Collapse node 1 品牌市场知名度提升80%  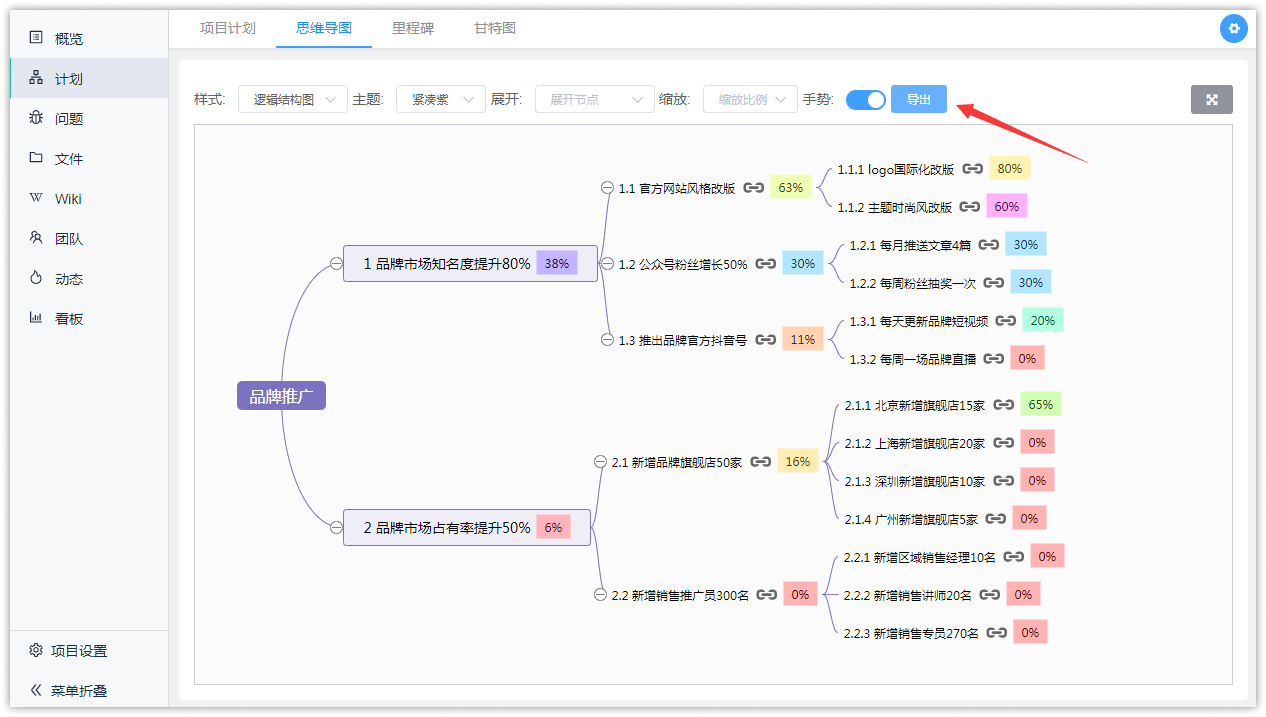pyautogui.click(x=336, y=264)
